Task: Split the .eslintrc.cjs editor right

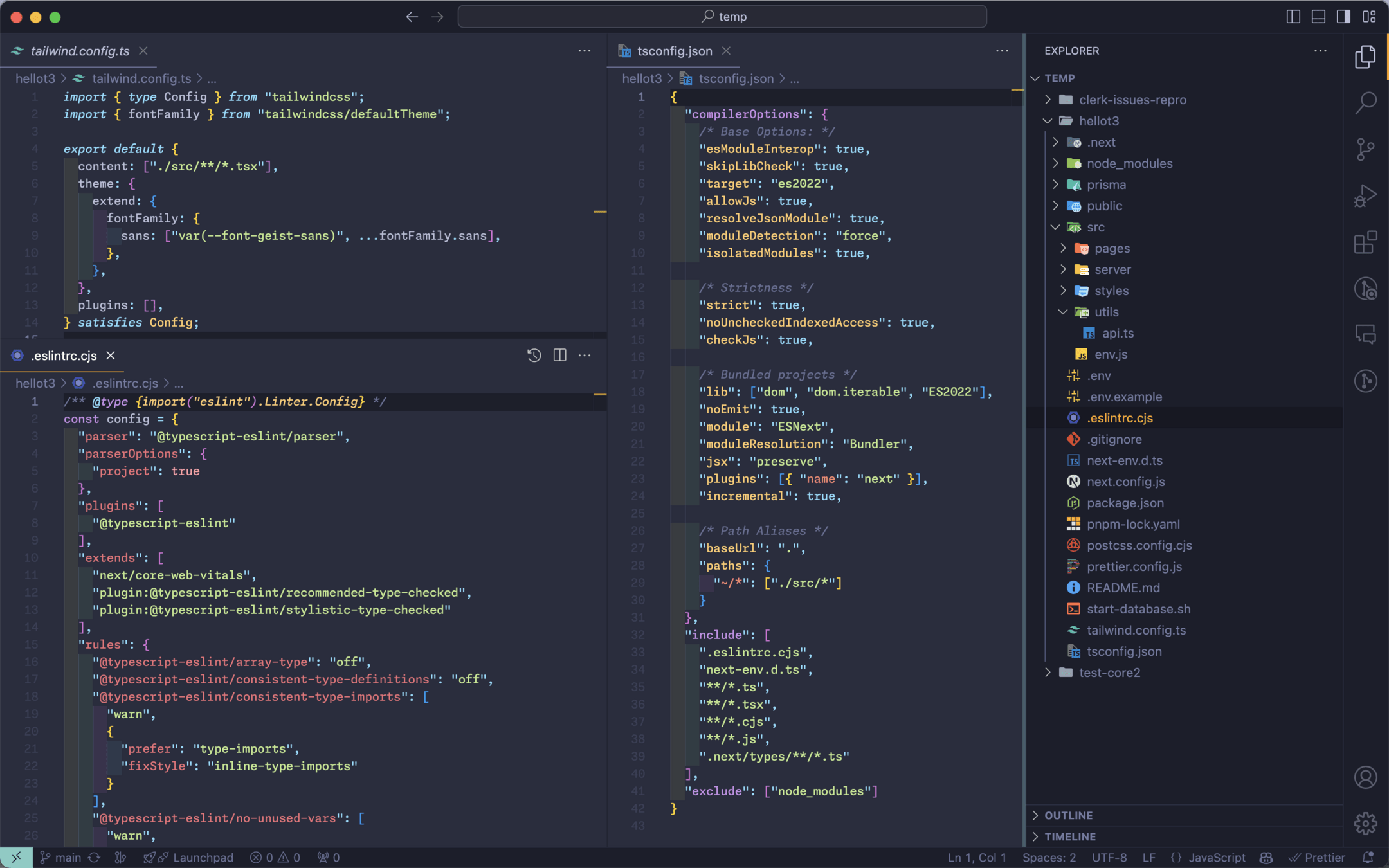Action: click(x=559, y=356)
